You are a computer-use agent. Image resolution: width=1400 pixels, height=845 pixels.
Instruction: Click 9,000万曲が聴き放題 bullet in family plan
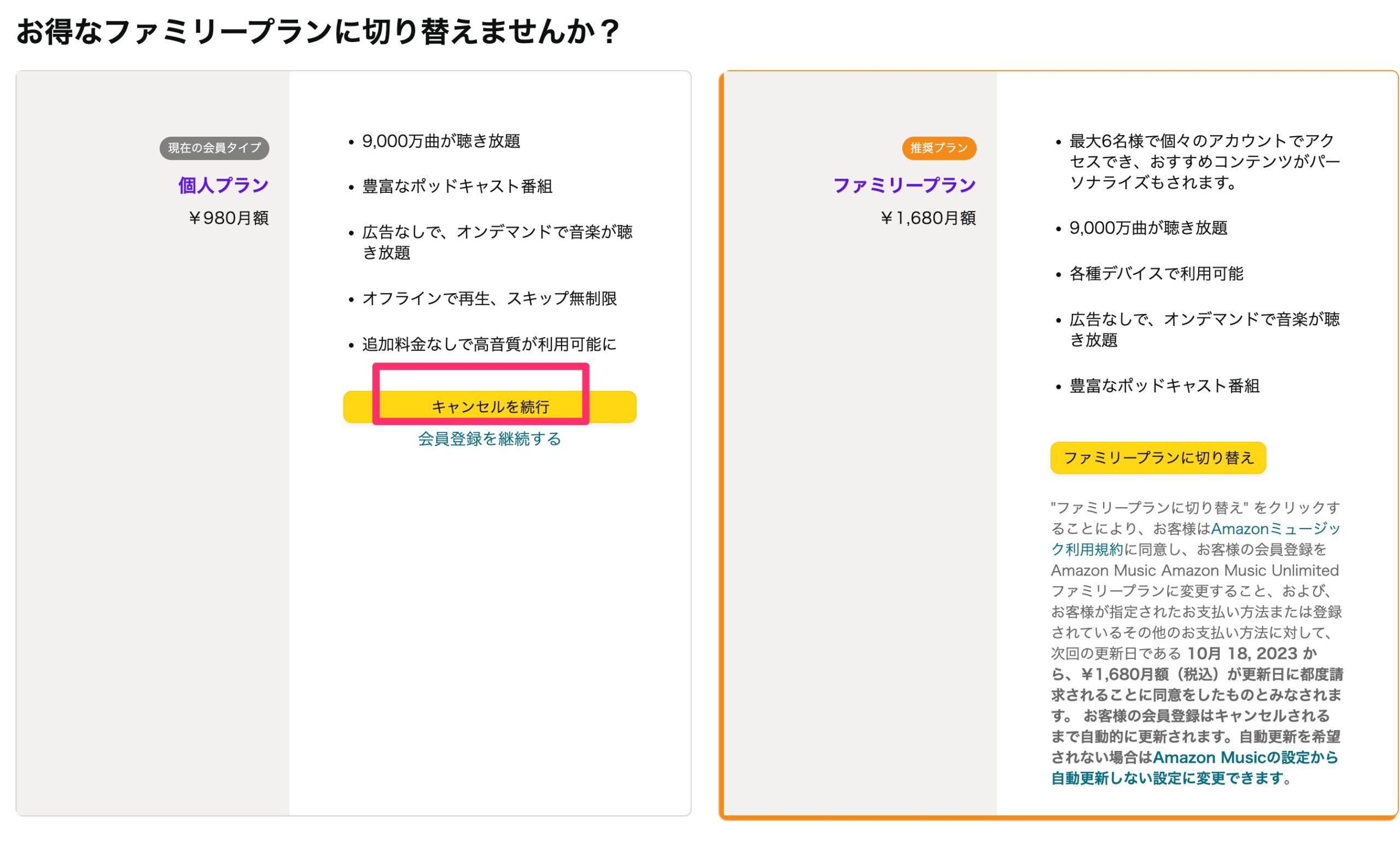[x=1148, y=228]
